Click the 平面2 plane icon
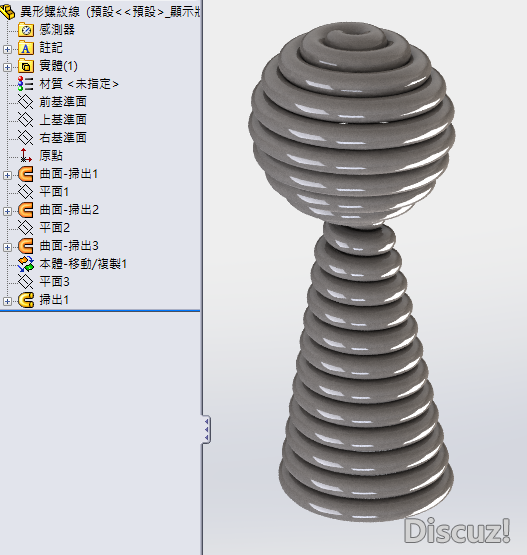This screenshot has height=555, width=527. [x=26, y=228]
